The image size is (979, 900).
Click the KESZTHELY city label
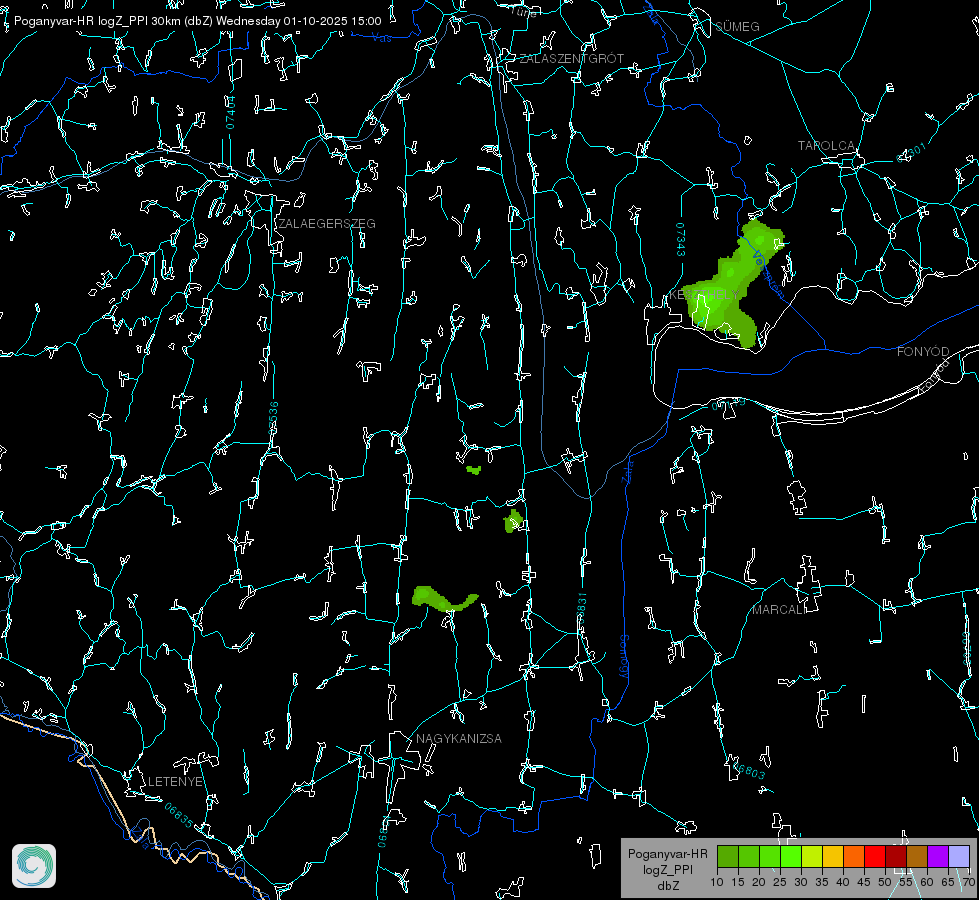[704, 295]
